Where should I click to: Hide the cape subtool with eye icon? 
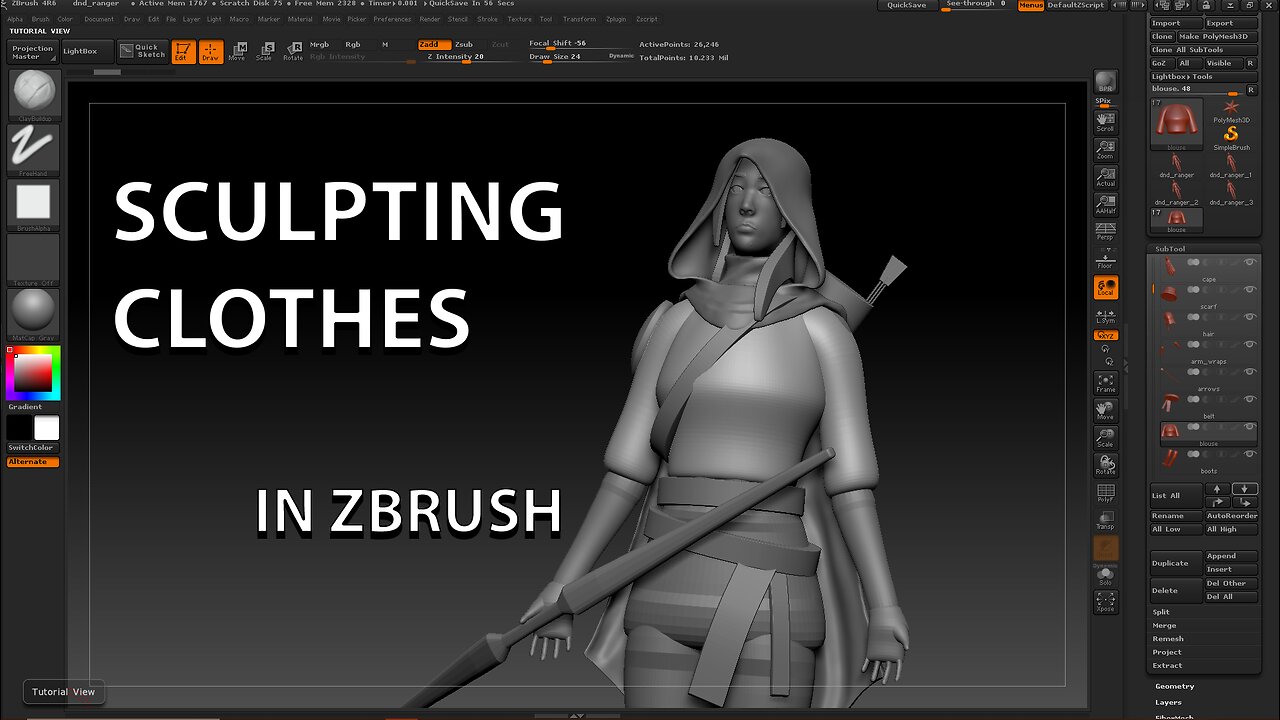coord(1249,262)
